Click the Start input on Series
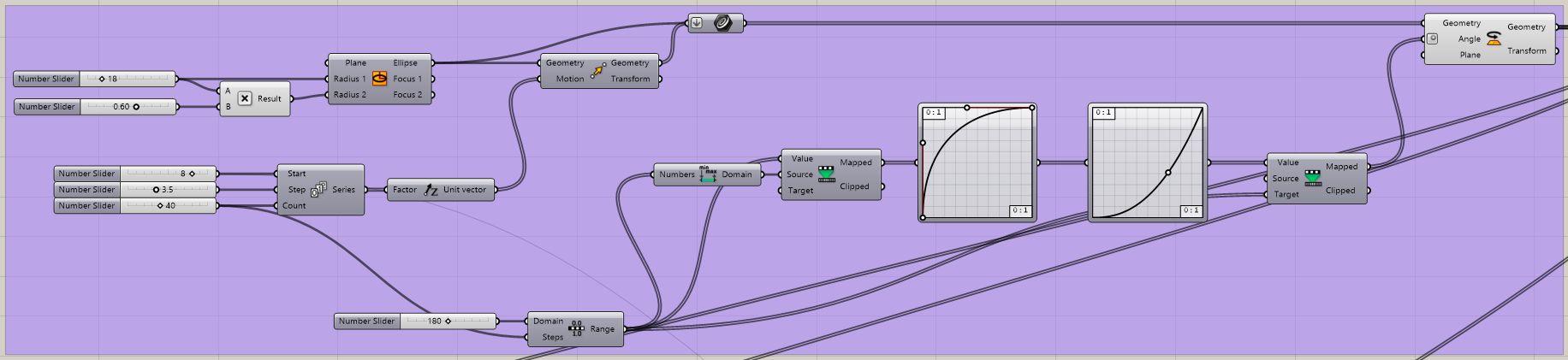This screenshot has width=1568, height=360. tap(297, 174)
